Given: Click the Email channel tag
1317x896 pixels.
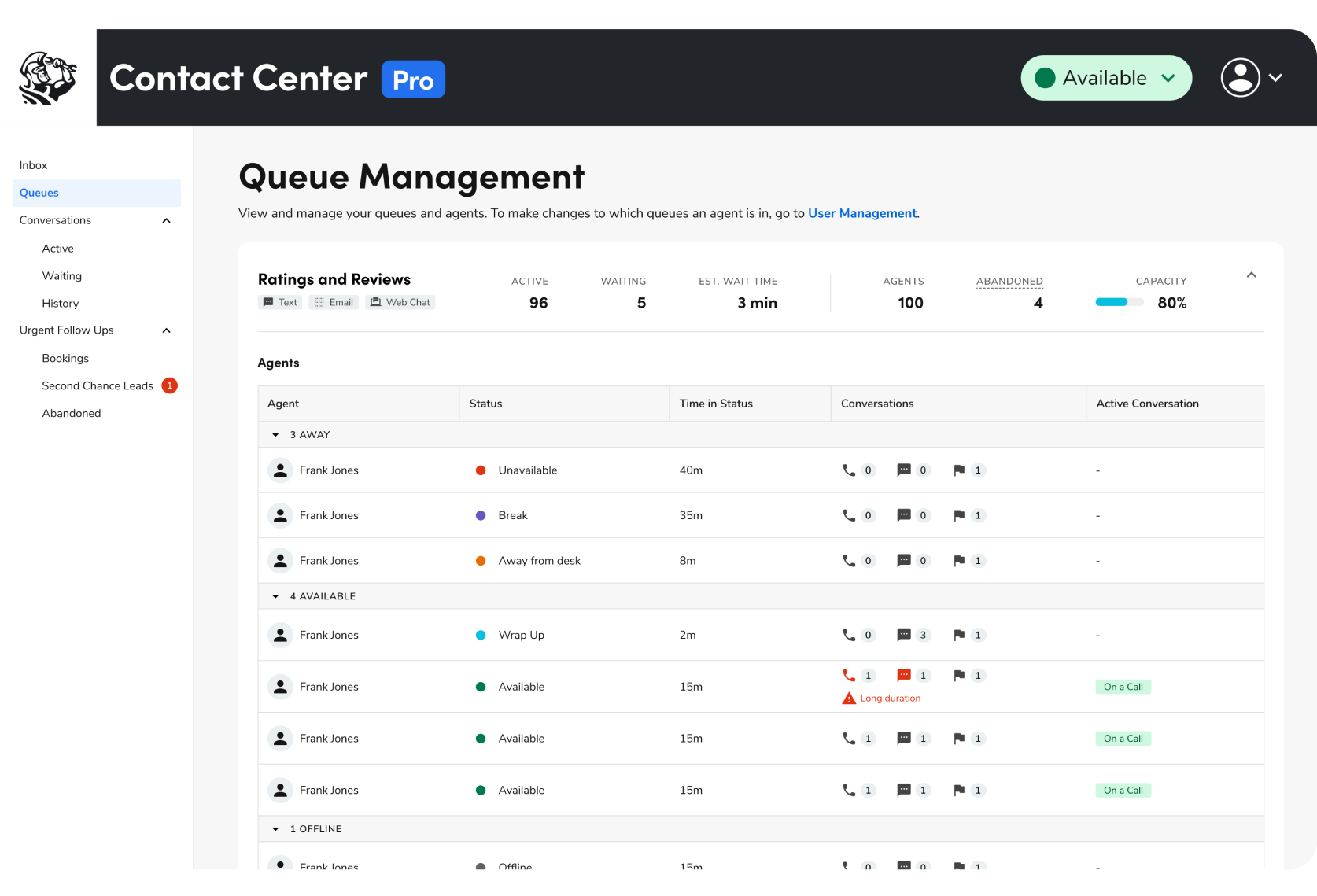Looking at the screenshot, I should [x=334, y=302].
